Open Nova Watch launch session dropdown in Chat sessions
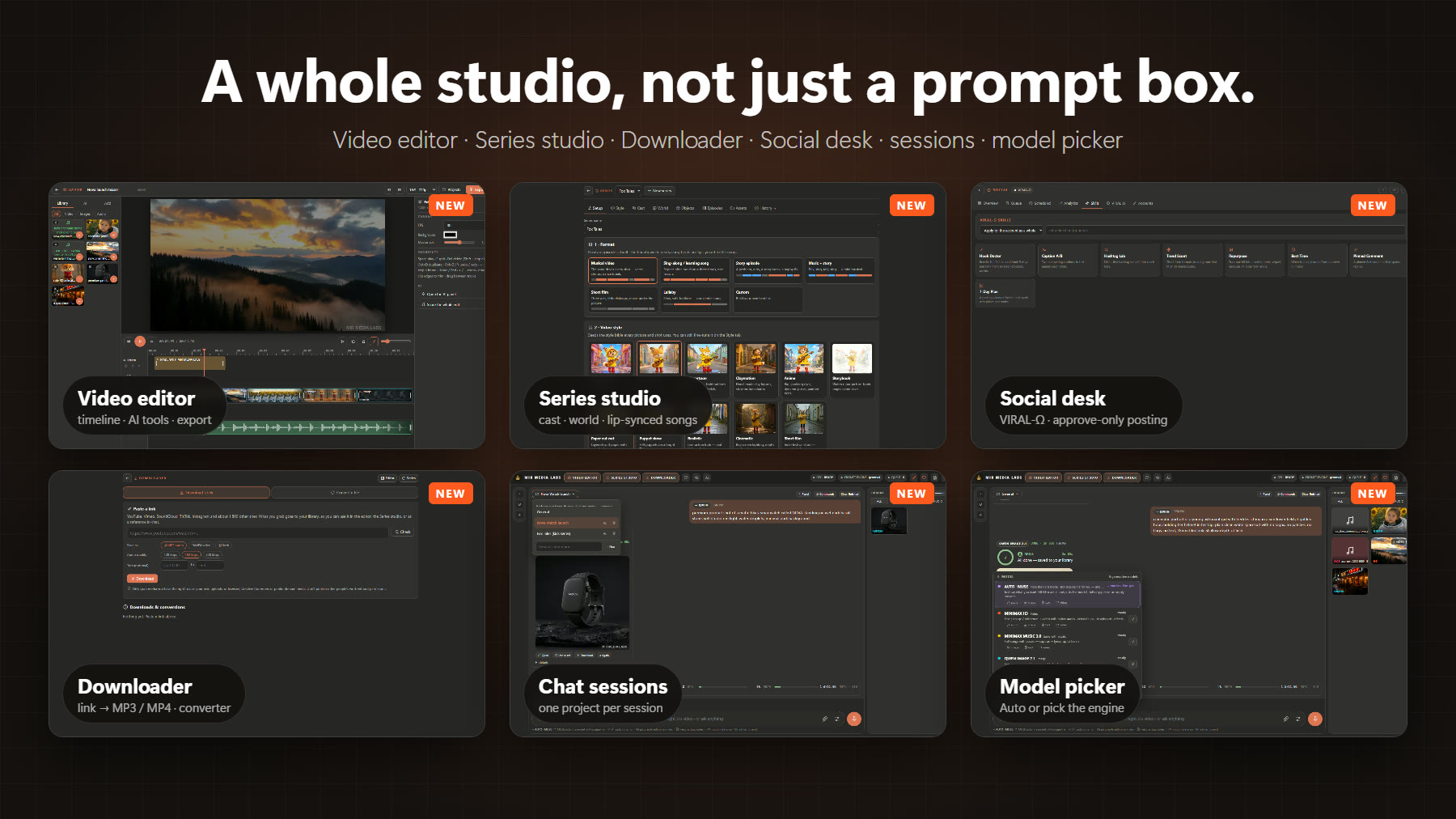 [x=555, y=494]
